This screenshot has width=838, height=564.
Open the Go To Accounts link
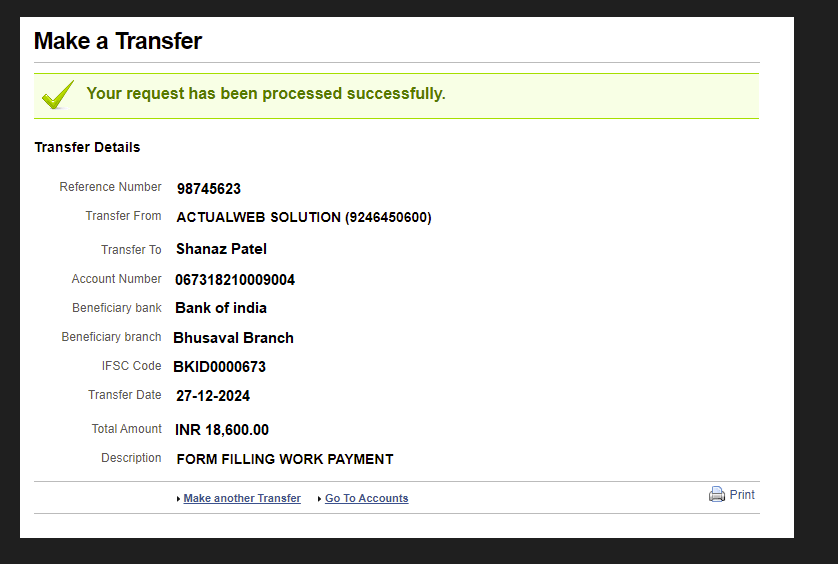367,498
